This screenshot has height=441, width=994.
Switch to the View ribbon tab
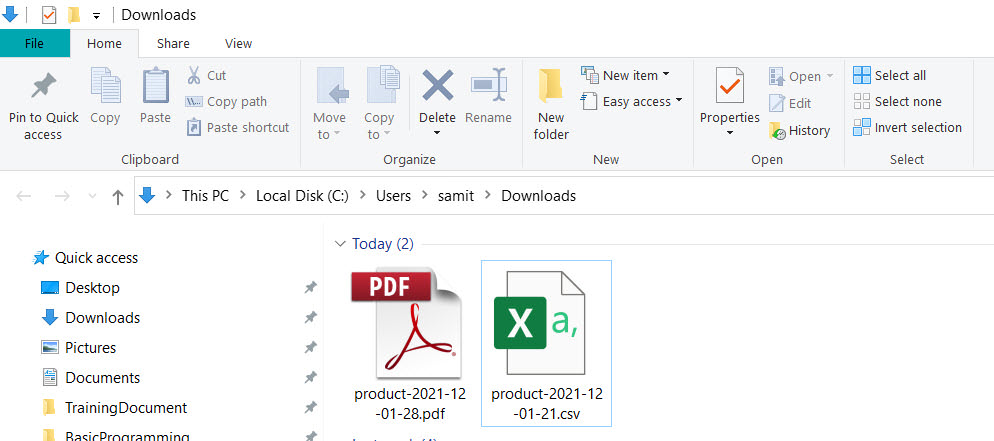click(x=238, y=44)
